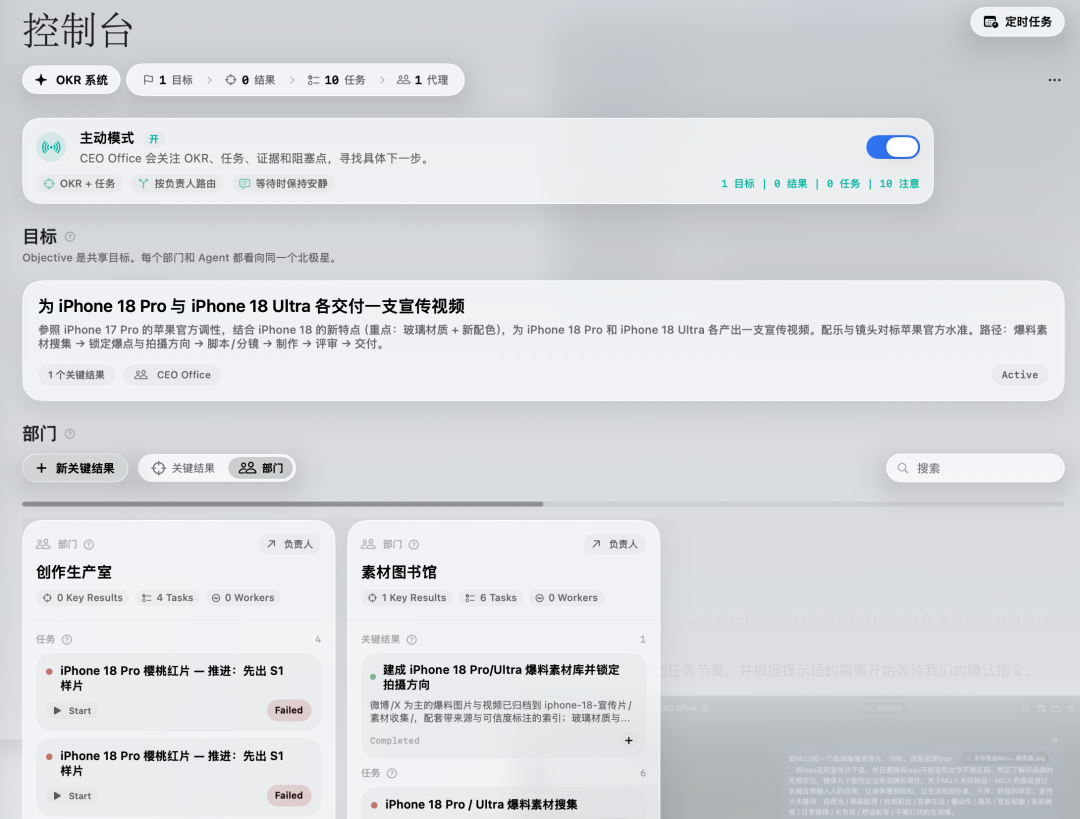Image resolution: width=1080 pixels, height=819 pixels.
Task: Click the CEO Office owner chip
Action: [172, 375]
